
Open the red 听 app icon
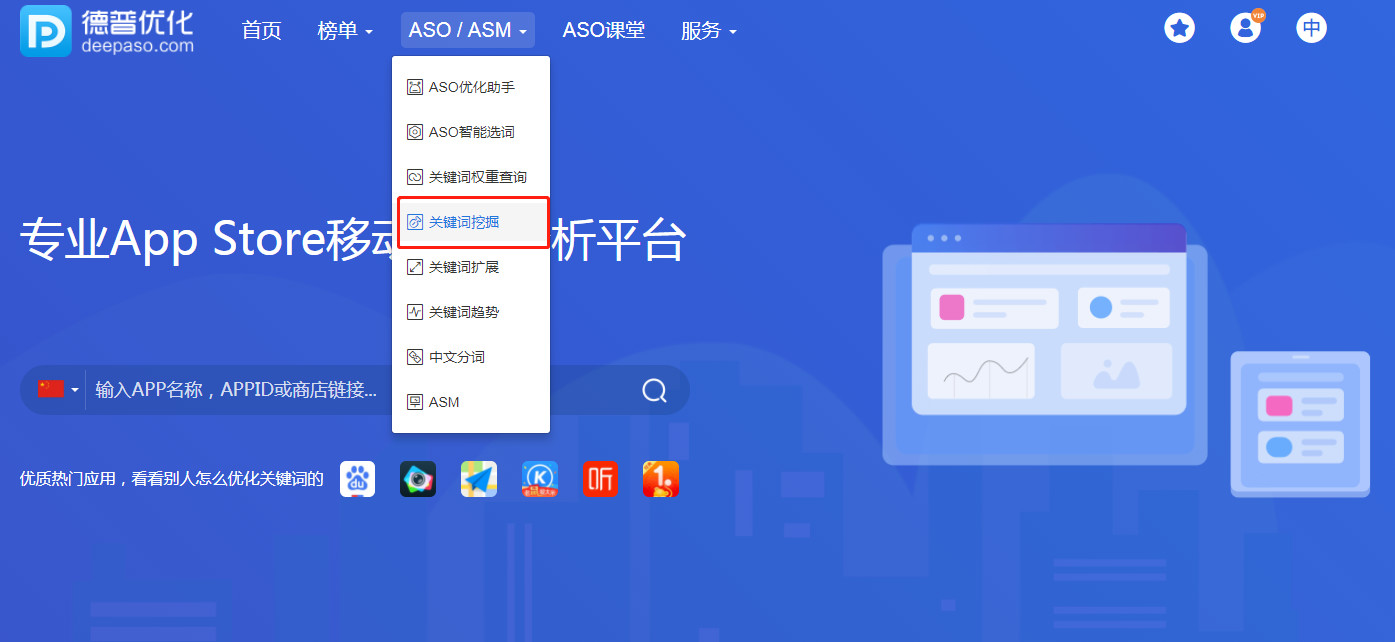[x=600, y=479]
